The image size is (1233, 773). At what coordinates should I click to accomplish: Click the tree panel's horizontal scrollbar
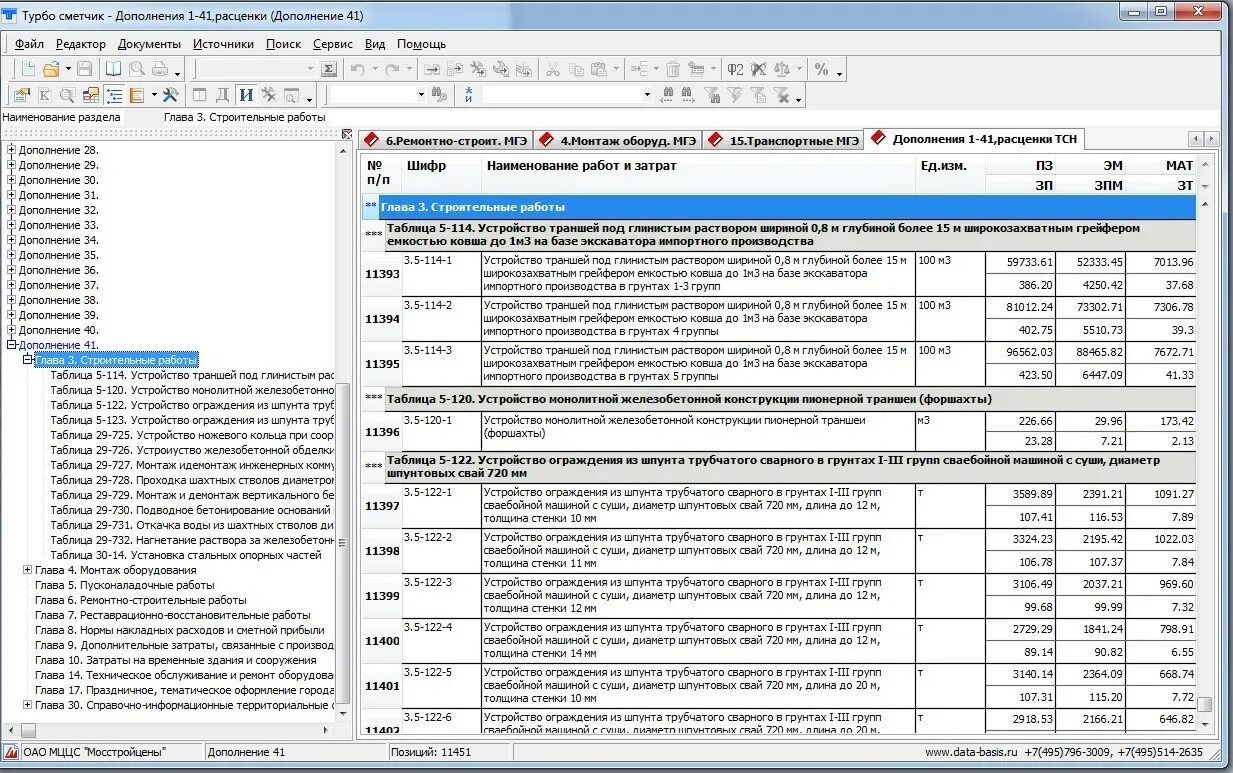click(168, 730)
